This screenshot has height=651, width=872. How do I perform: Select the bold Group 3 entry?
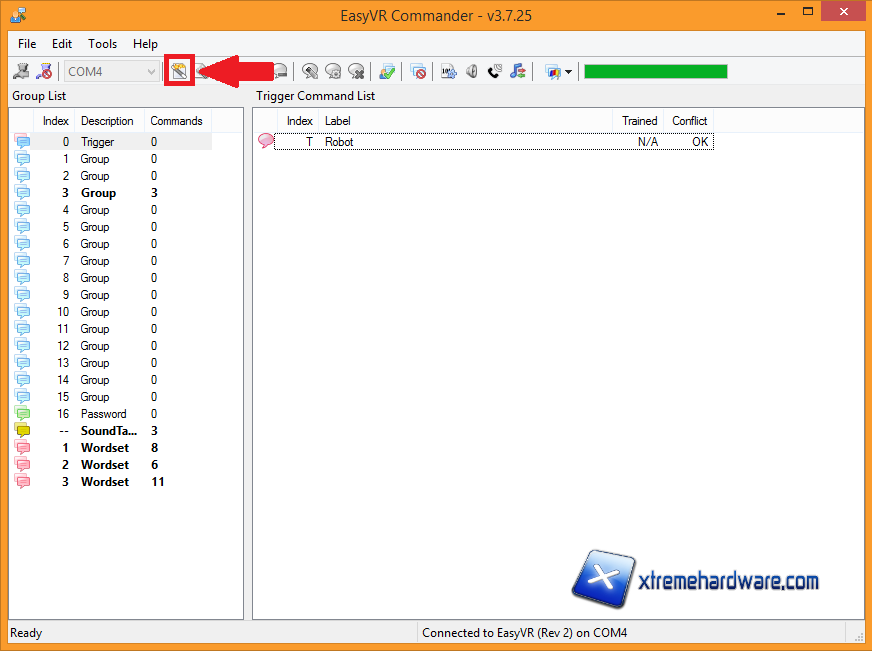[x=98, y=193]
